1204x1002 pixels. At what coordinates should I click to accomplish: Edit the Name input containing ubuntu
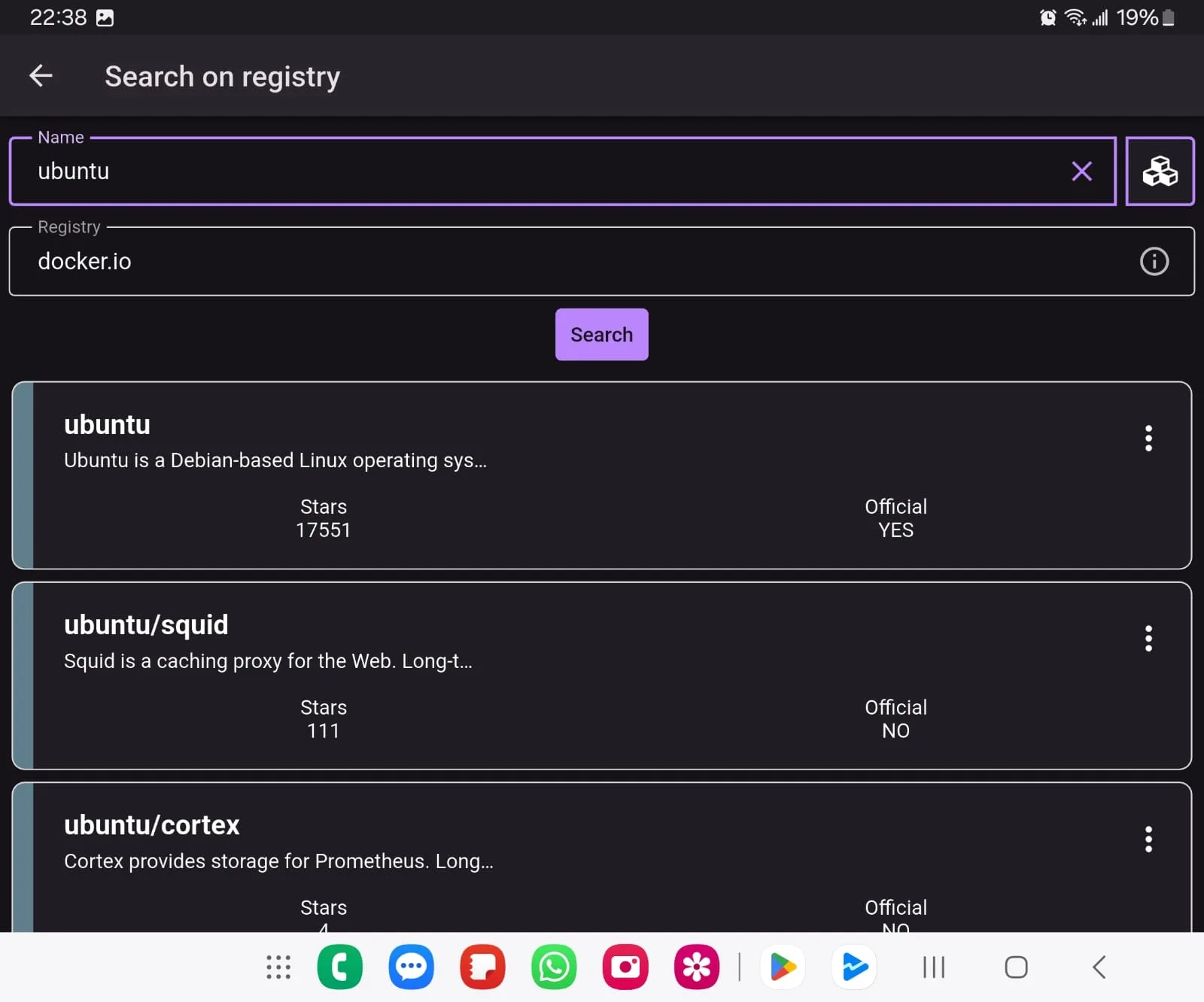click(562, 172)
